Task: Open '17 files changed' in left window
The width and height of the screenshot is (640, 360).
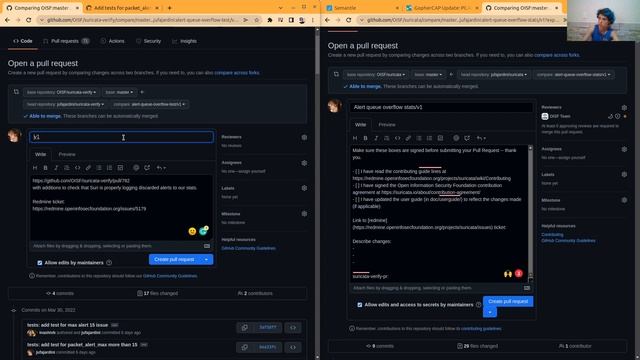Action: [158, 293]
